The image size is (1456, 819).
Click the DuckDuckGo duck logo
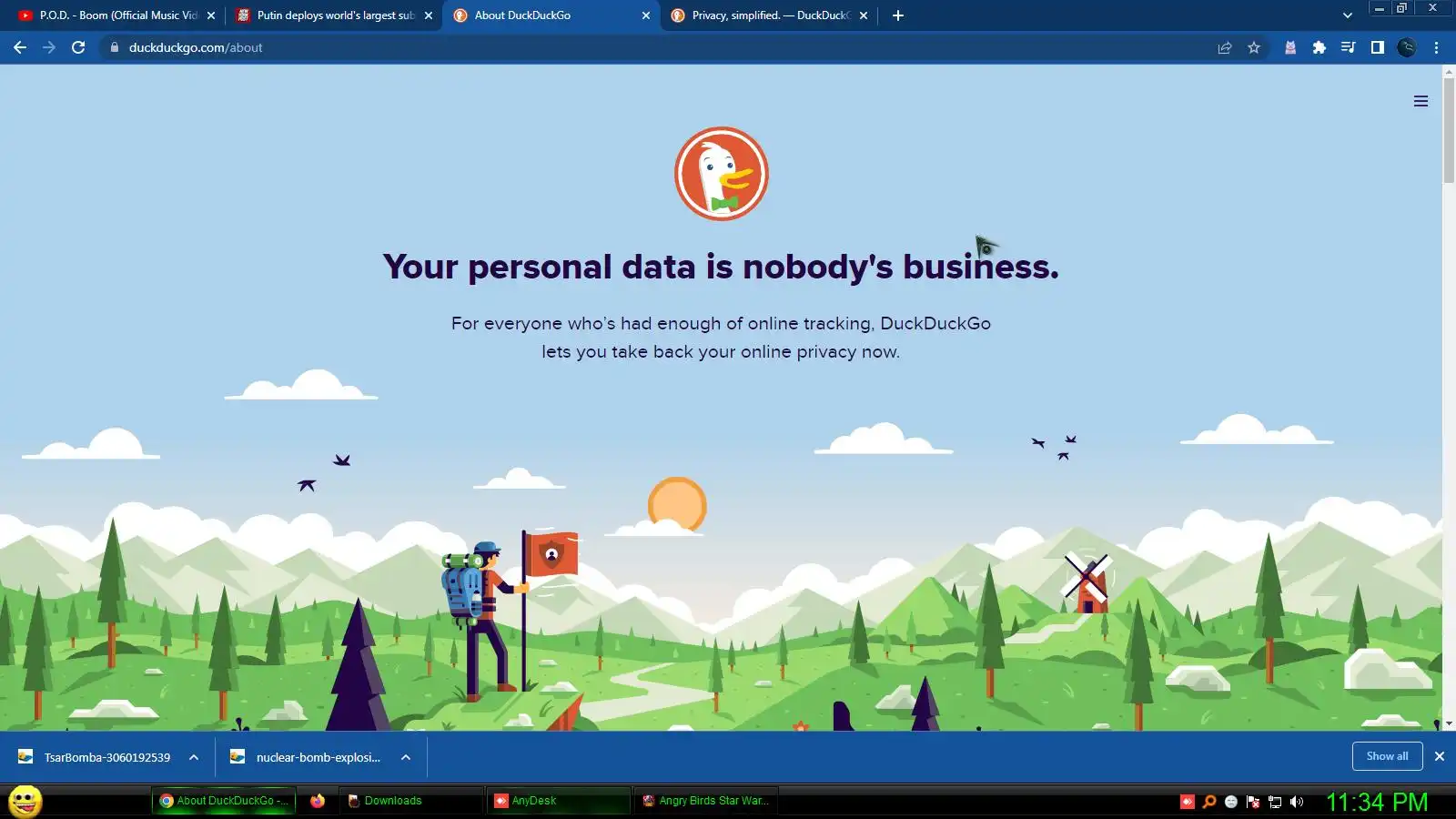pos(722,174)
